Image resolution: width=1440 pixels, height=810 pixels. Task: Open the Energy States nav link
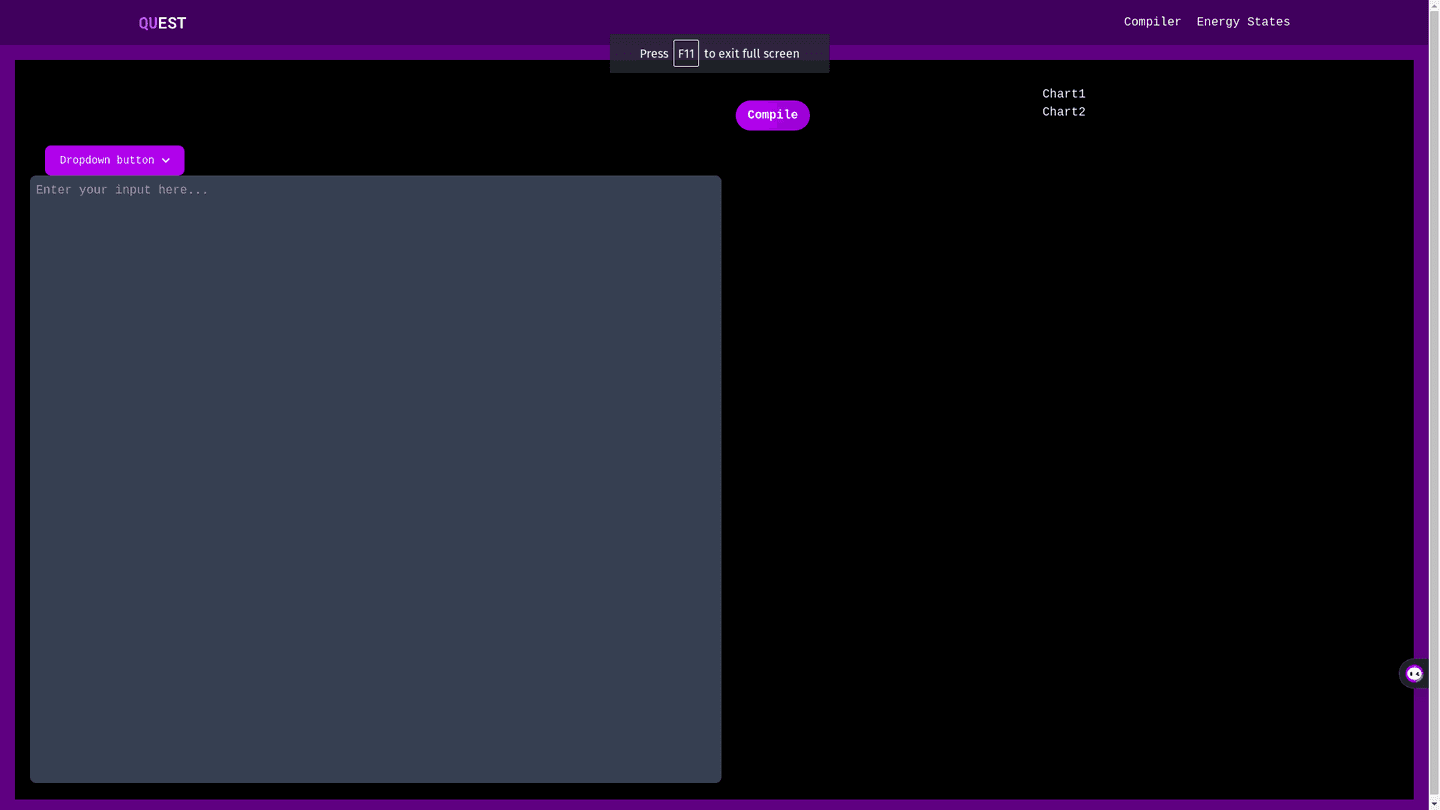pos(1243,22)
